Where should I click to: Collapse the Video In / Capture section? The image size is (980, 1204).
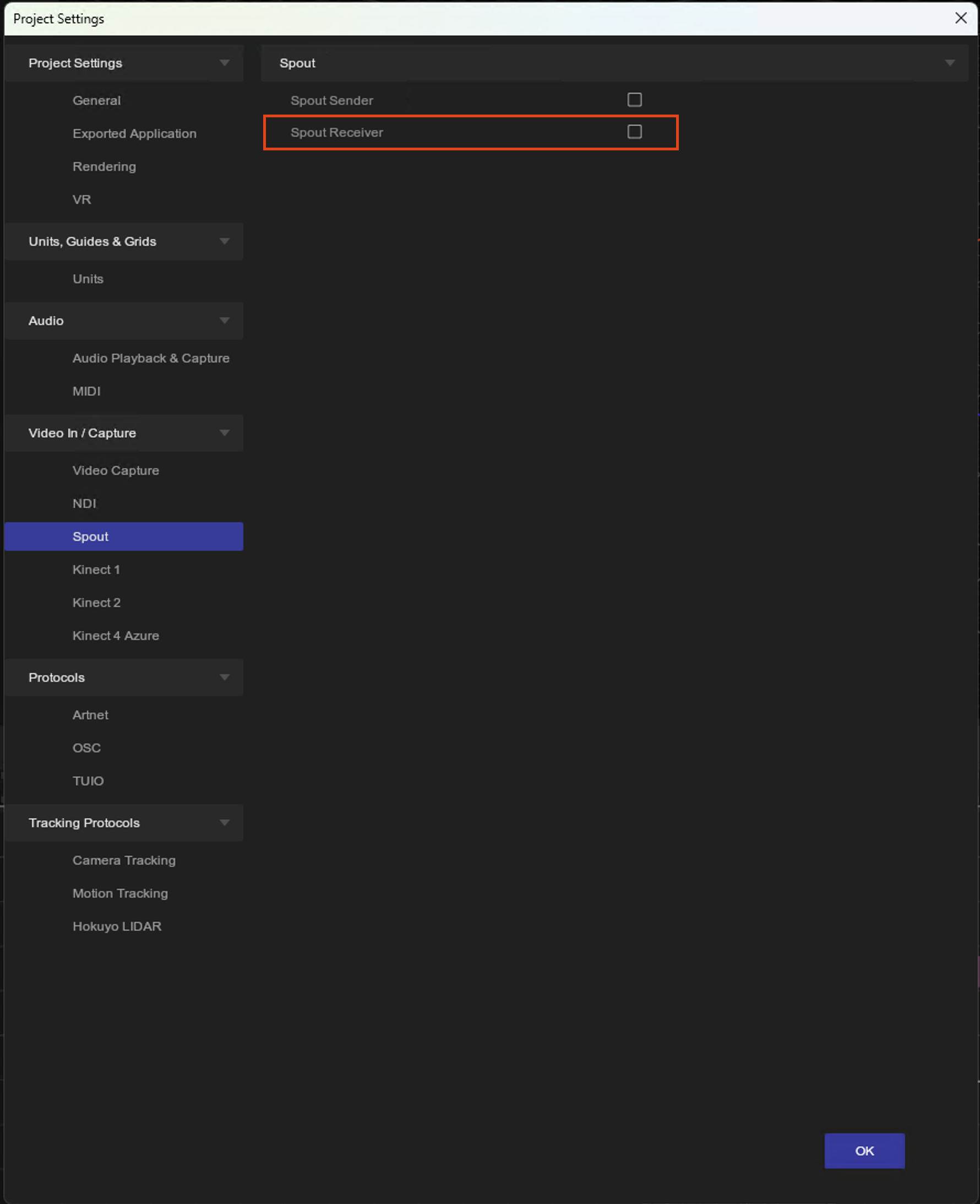pyautogui.click(x=224, y=433)
